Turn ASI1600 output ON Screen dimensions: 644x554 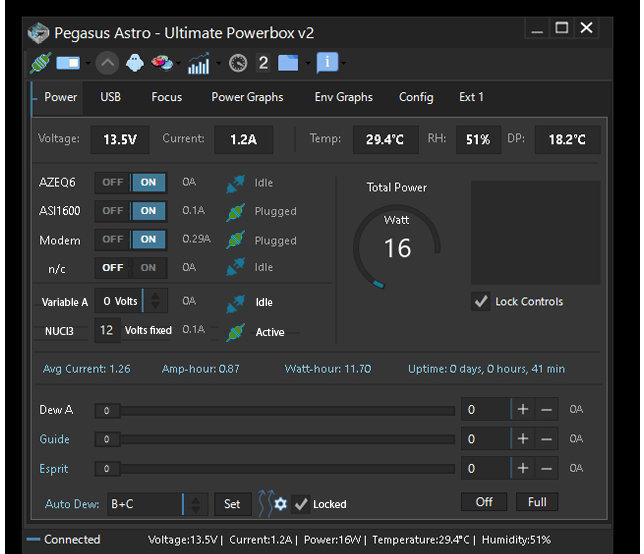(148, 211)
